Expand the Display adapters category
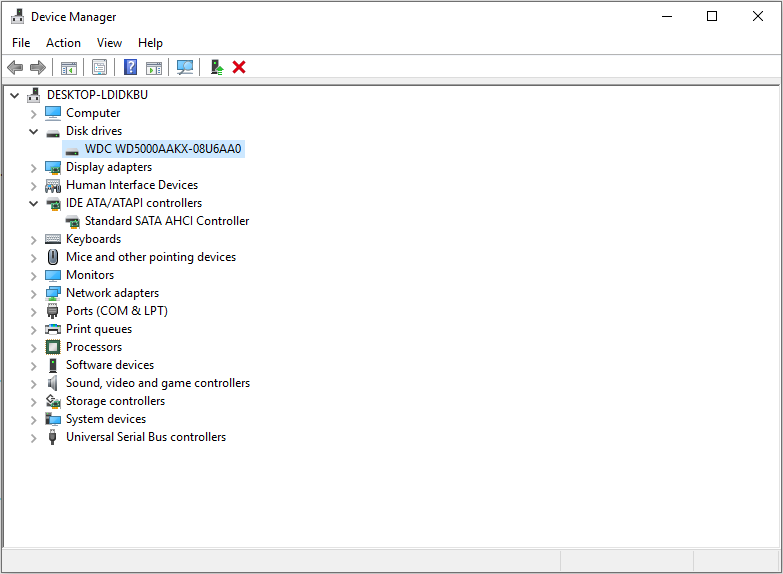This screenshot has height=574, width=783. coord(33,168)
